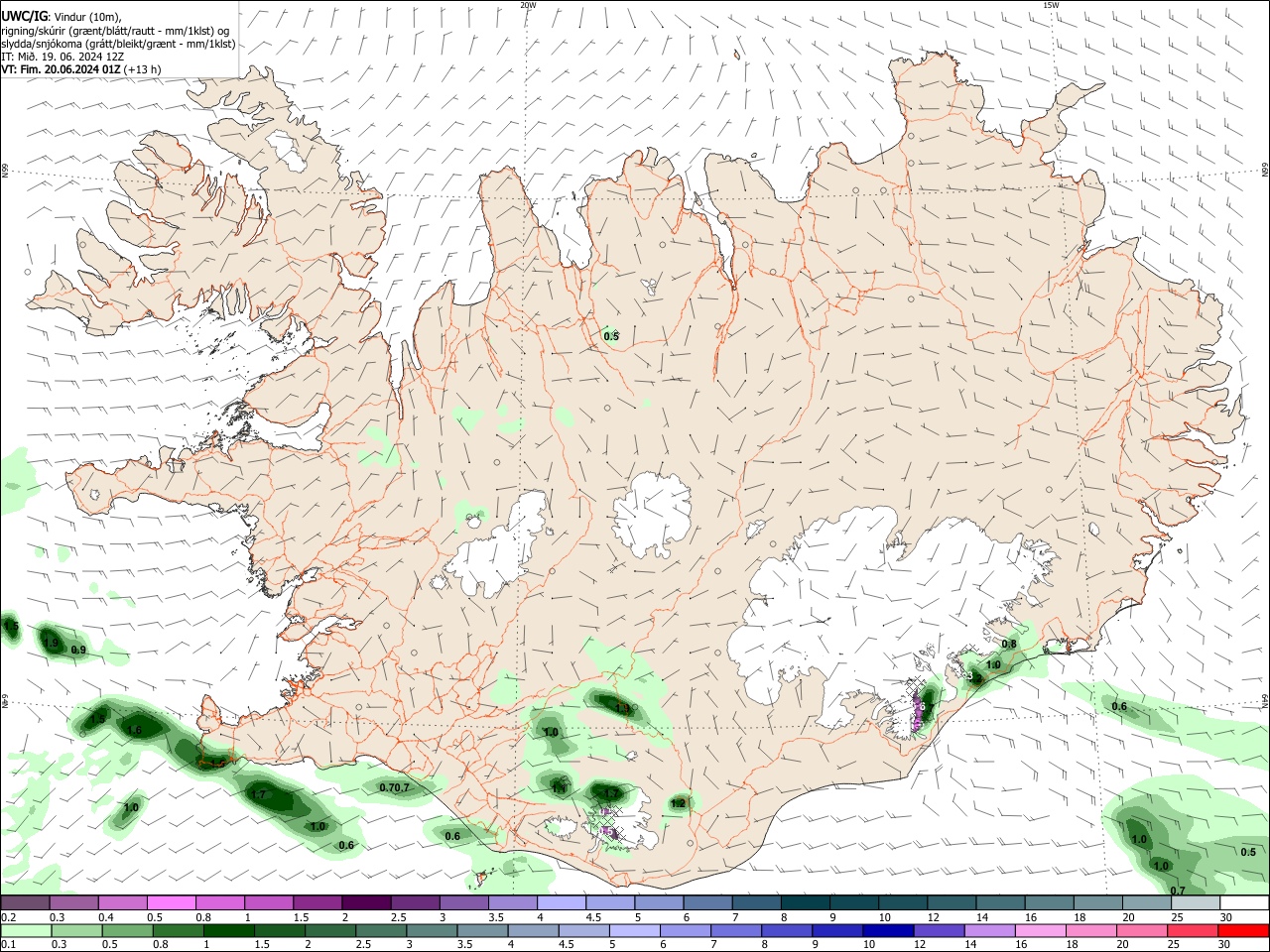Viewport: 1270px width, 952px height.
Task: Click the bright red swatch ending the lower rain scale
Action: pyautogui.click(x=1243, y=931)
